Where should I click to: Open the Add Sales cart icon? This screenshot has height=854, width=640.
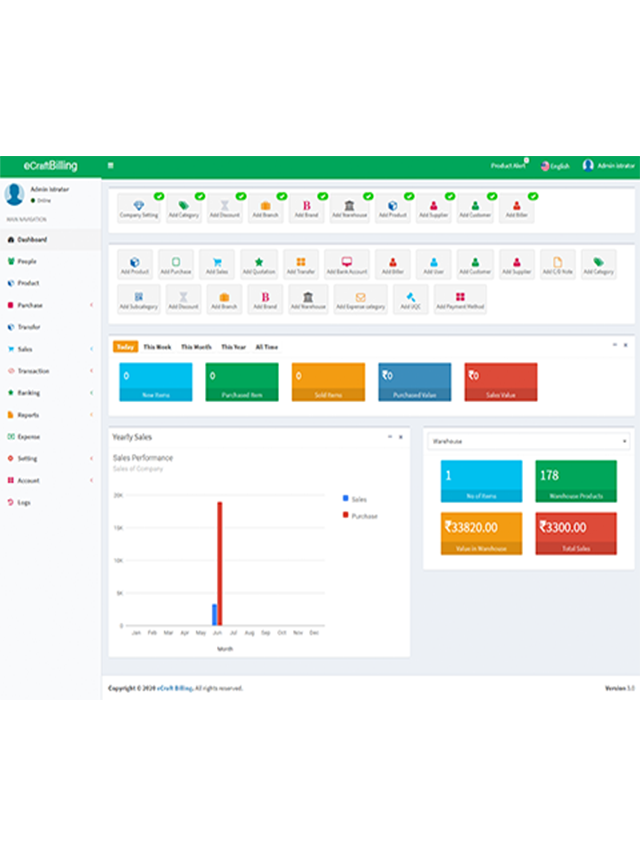pyautogui.click(x=217, y=265)
